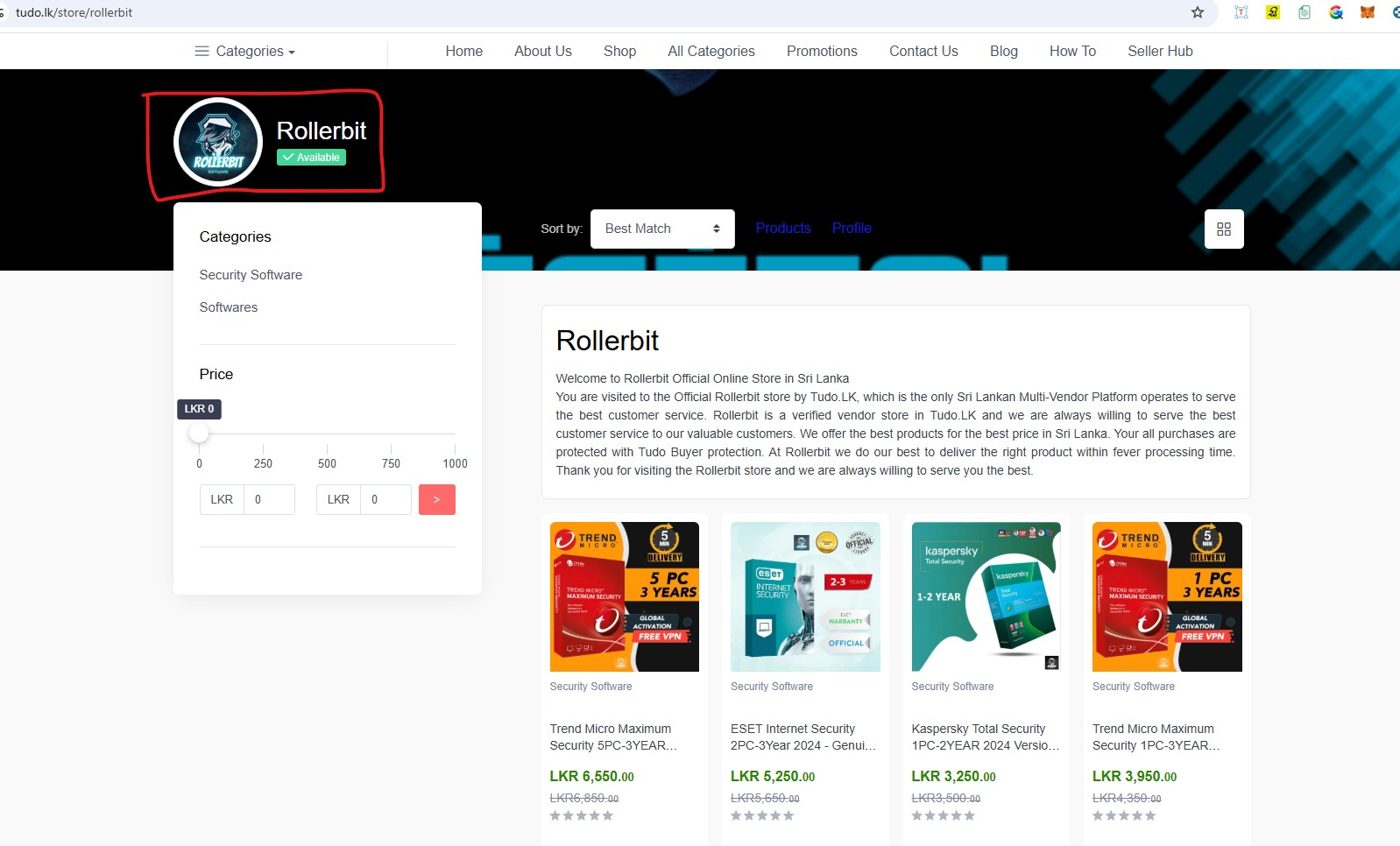Open the text-box 'T' extension icon
Image resolution: width=1400 pixels, height=846 pixels.
[1241, 12]
